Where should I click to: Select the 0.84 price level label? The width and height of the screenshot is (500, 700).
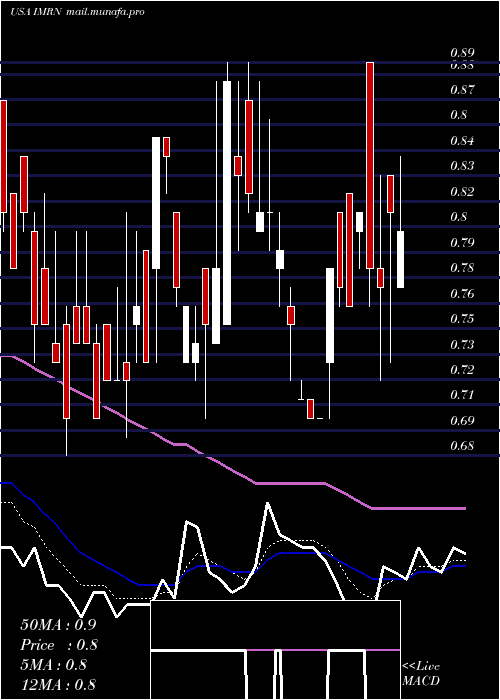point(462,141)
